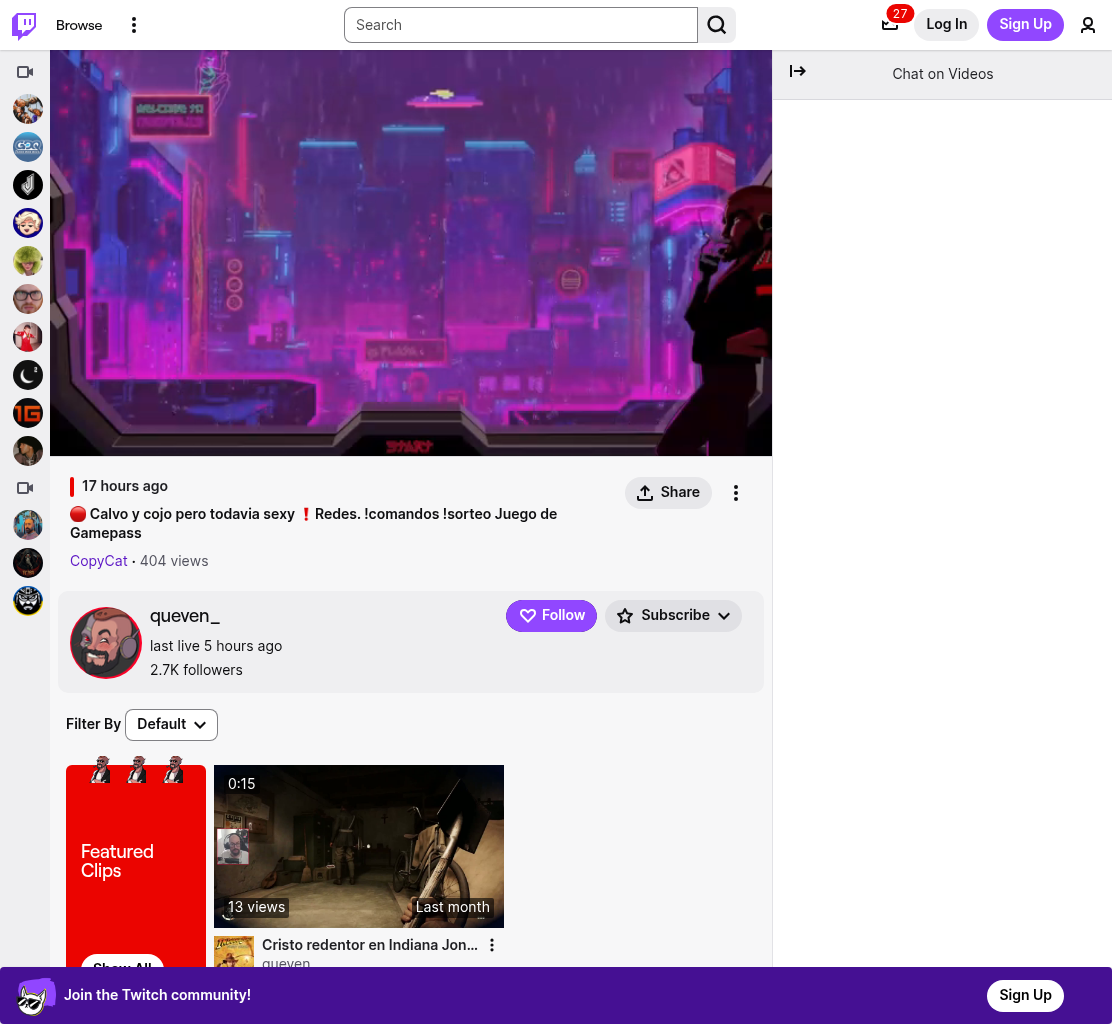Open sidebar channel with red dress avatar

(x=28, y=337)
